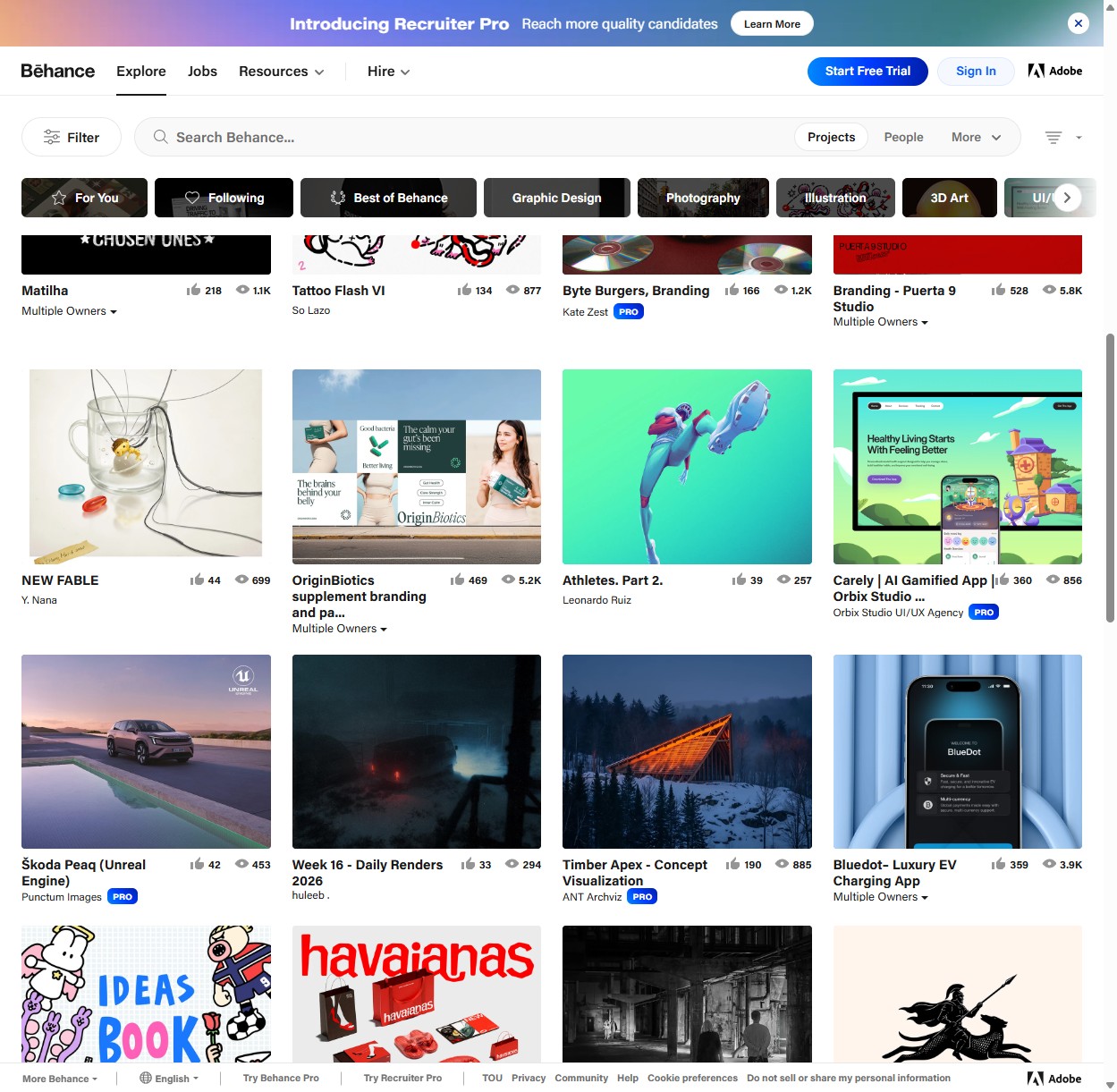This screenshot has height=1092, width=1117.
Task: Click PRO badge next to Punctum Images
Action: pyautogui.click(x=123, y=896)
